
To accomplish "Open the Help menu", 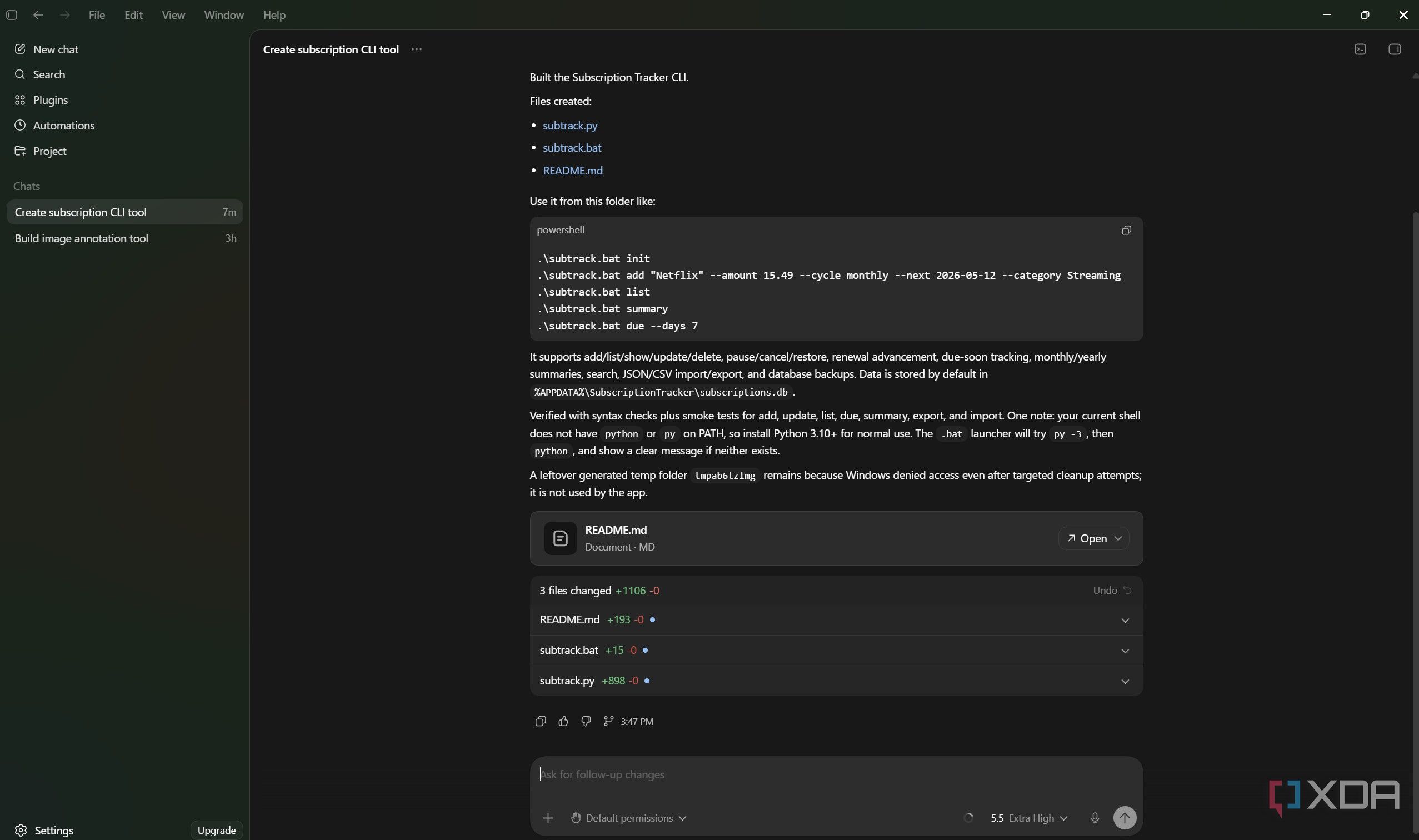I will [x=274, y=16].
